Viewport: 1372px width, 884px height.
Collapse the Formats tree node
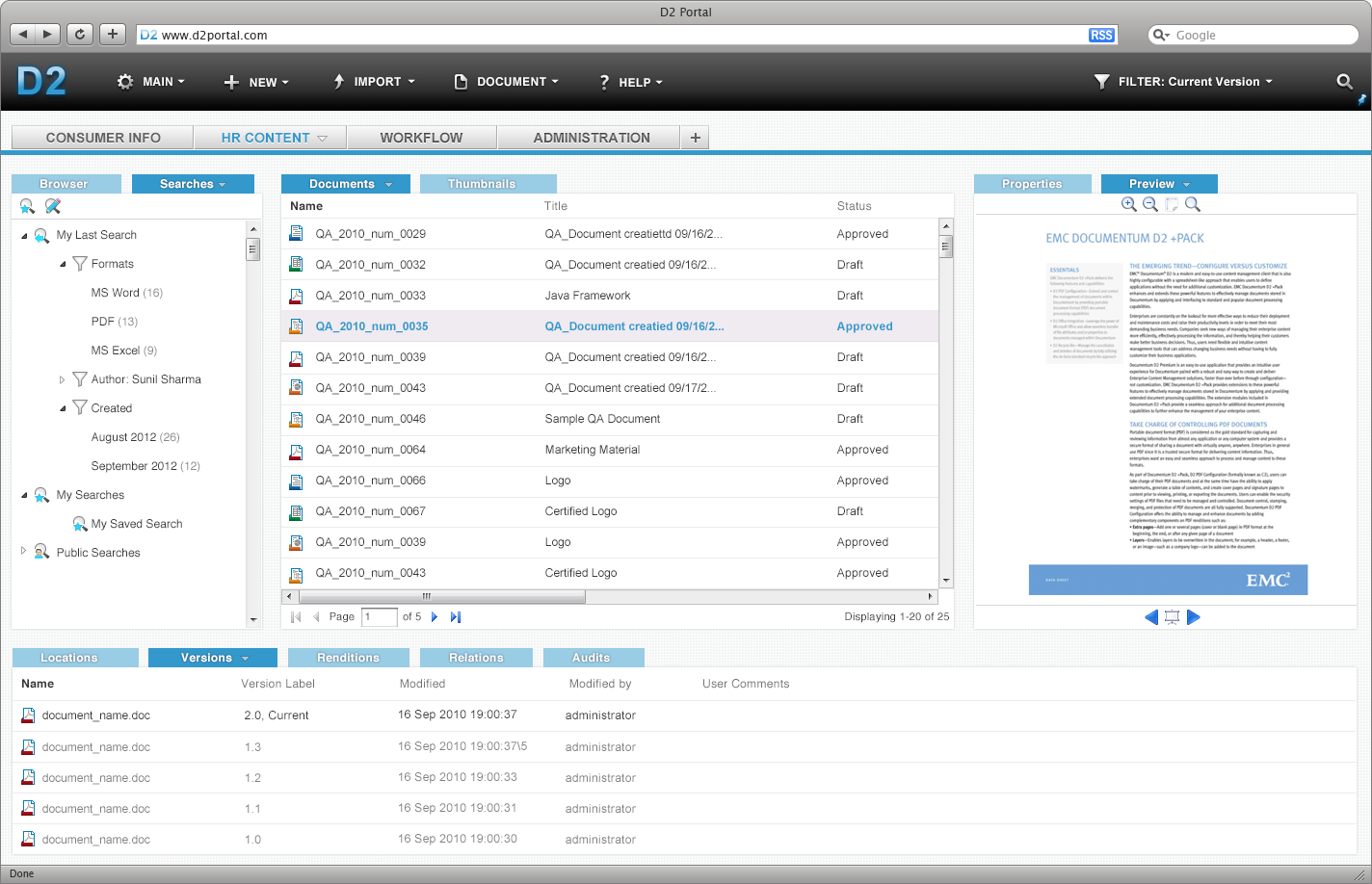coord(63,265)
